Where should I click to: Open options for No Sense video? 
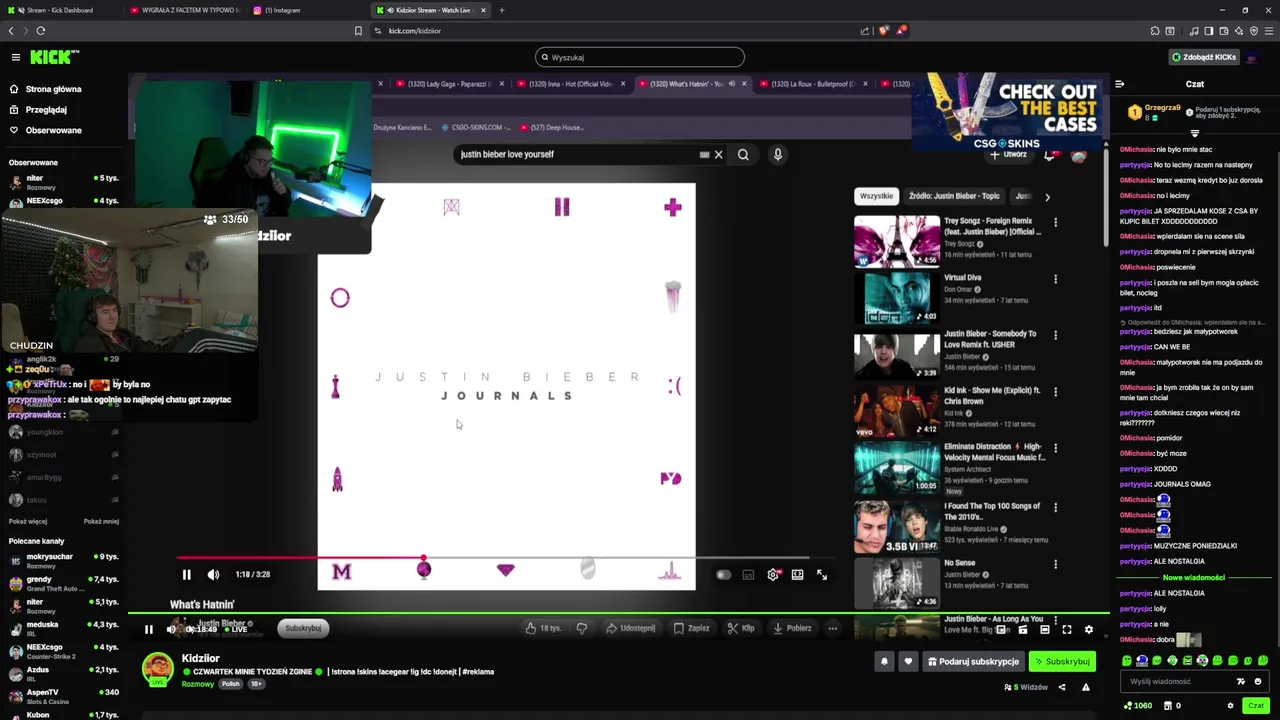click(x=1055, y=564)
